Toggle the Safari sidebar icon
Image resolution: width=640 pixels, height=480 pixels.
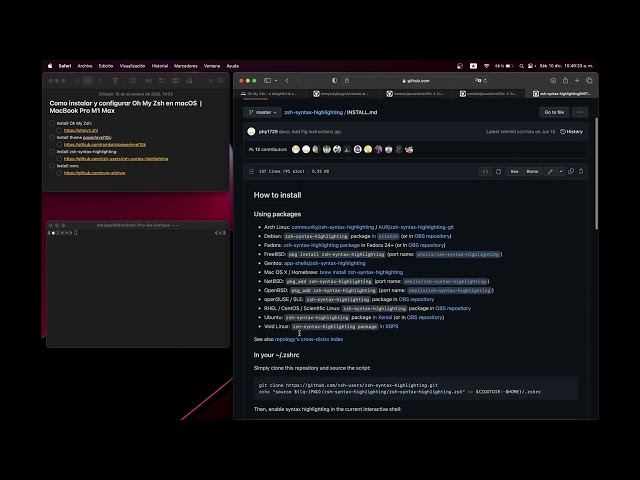(x=267, y=80)
